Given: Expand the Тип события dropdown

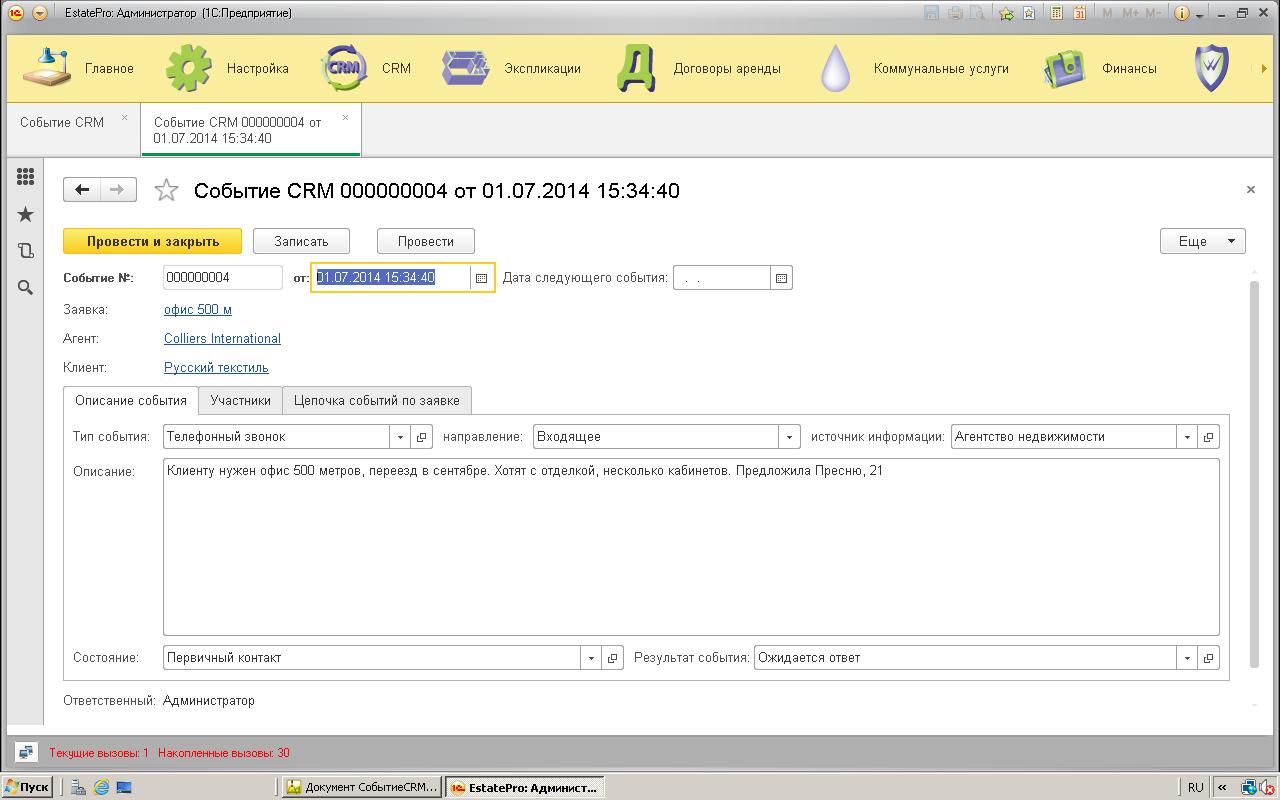Looking at the screenshot, I should (x=400, y=437).
